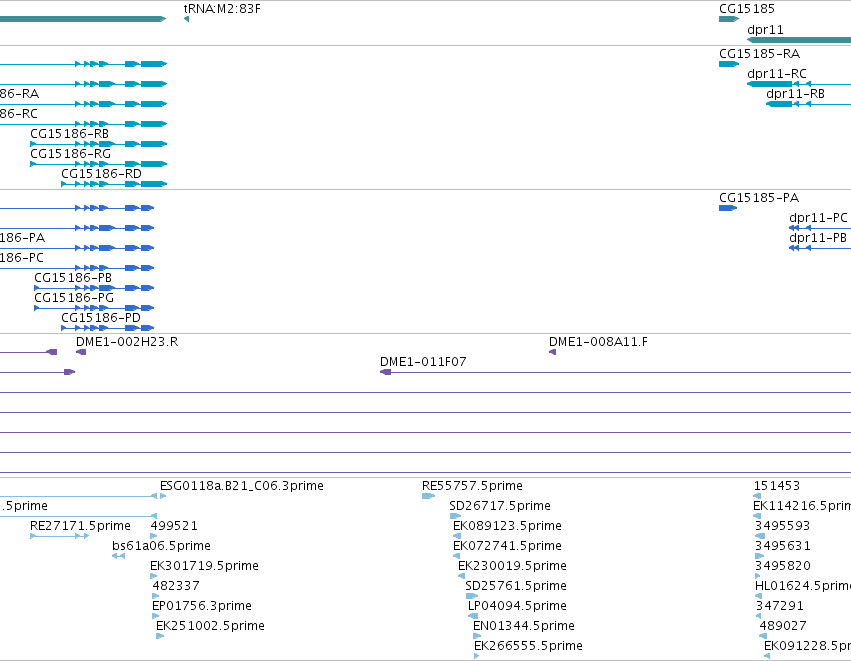Click the DME1-002H23.R feature label
The width and height of the screenshot is (851, 661).
(x=127, y=342)
